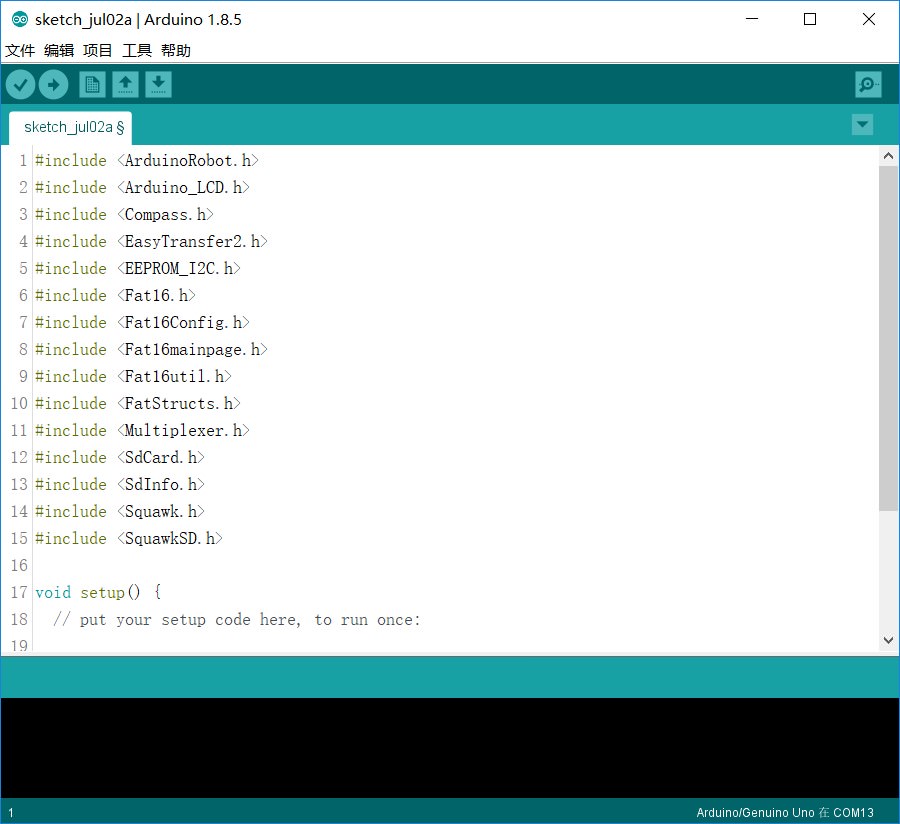Click the FatStructs.h include line
The width and height of the screenshot is (900, 824).
point(138,403)
